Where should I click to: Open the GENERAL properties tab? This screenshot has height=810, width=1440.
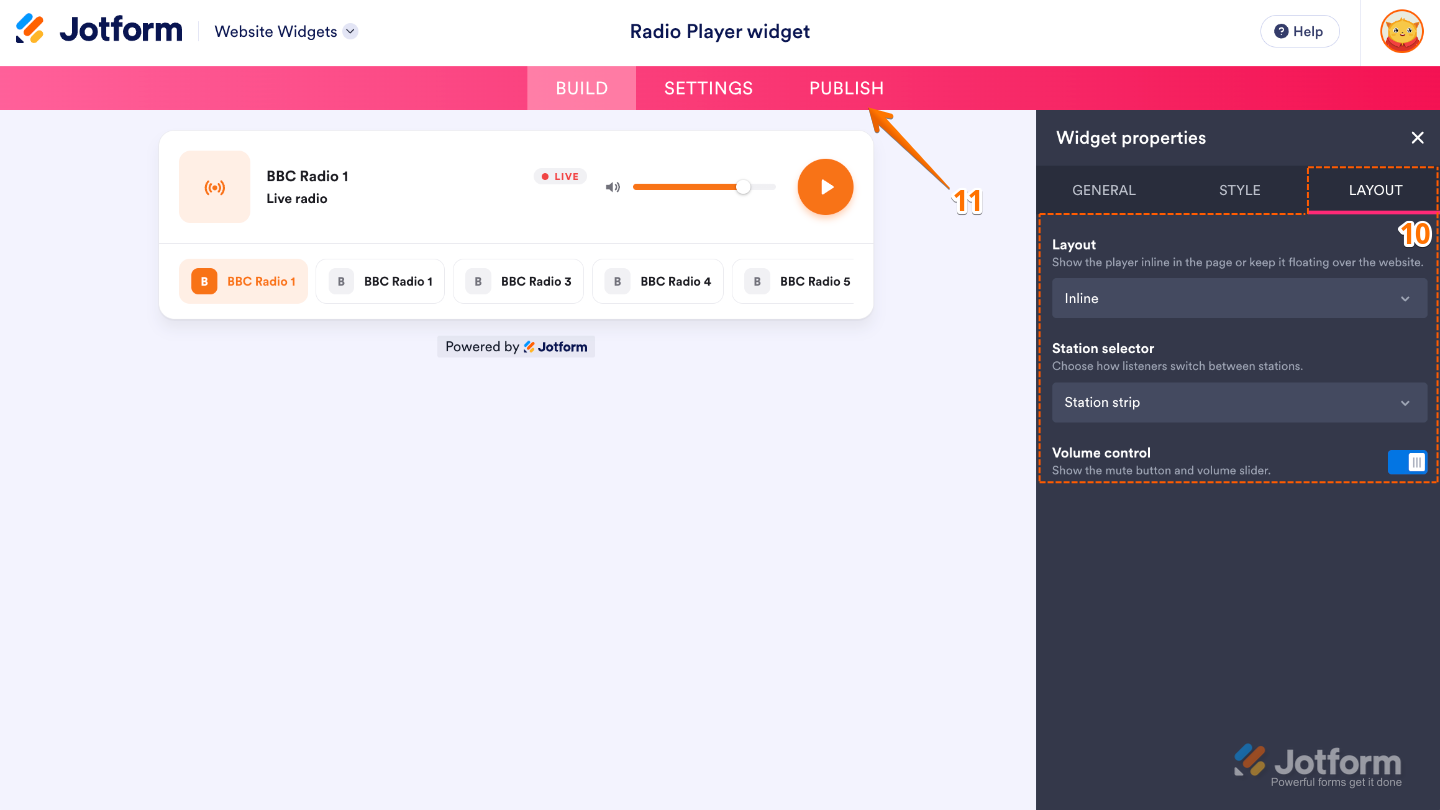[x=1104, y=190]
